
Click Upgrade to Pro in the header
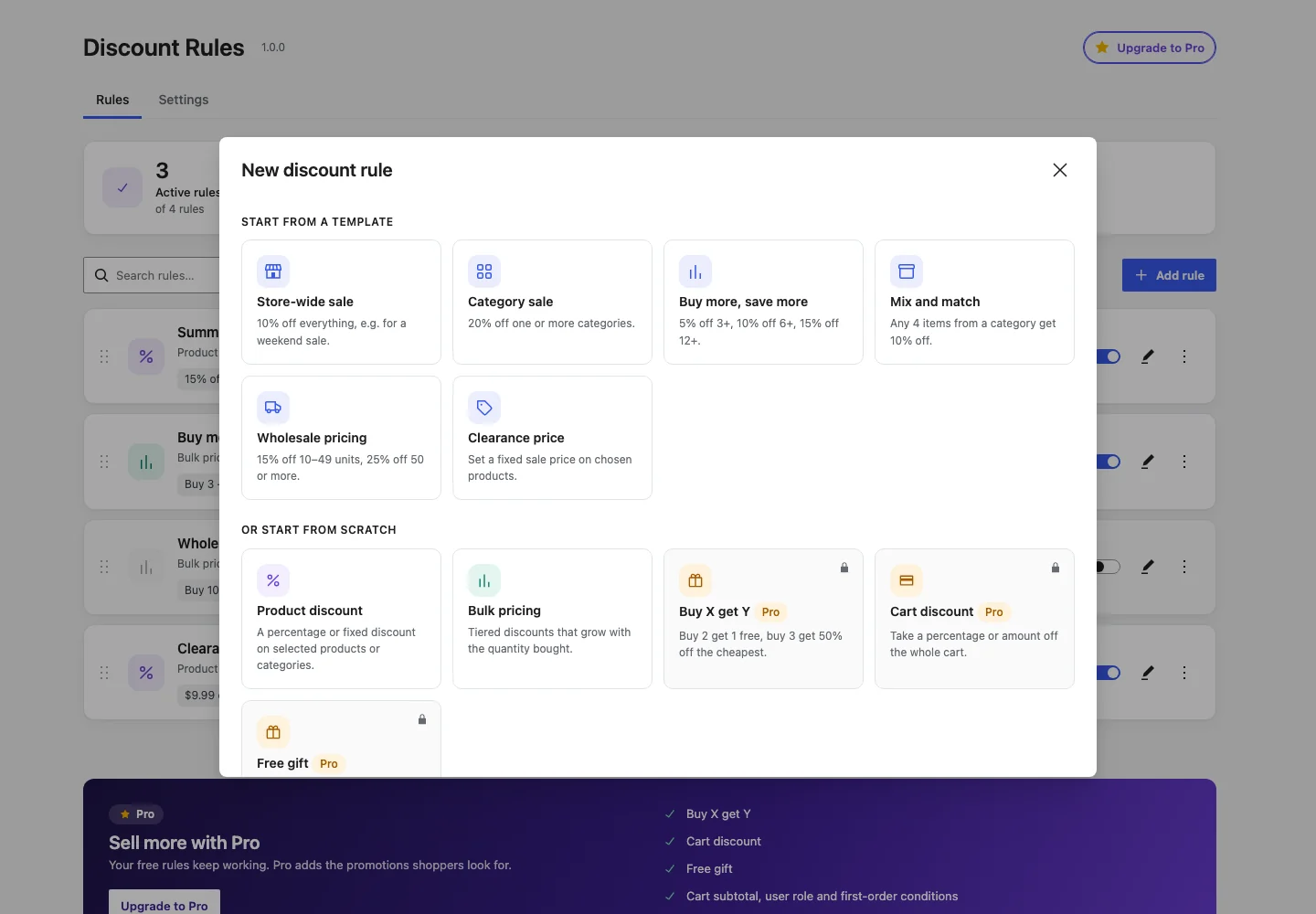click(x=1150, y=48)
